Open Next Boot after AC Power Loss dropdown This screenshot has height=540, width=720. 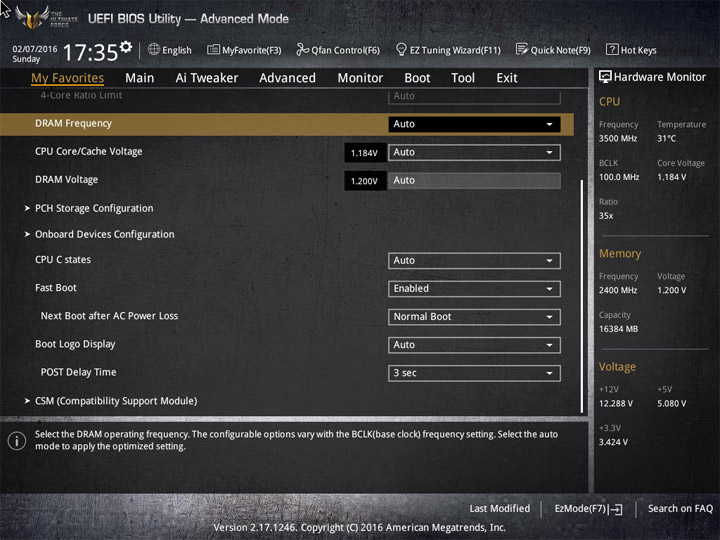tap(474, 317)
